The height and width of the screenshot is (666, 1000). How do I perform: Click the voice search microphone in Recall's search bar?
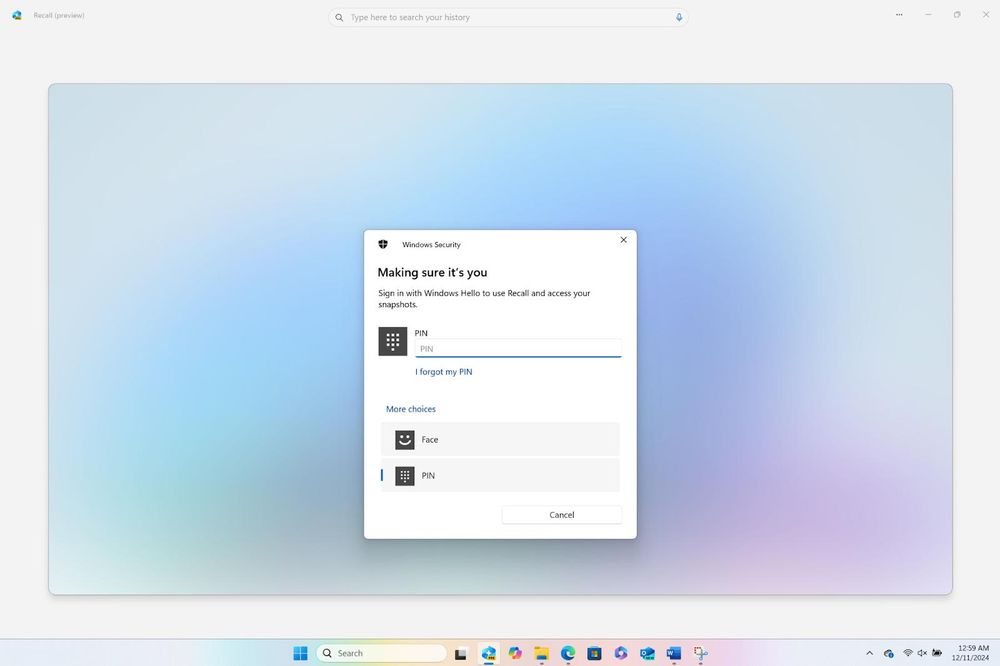tap(679, 17)
